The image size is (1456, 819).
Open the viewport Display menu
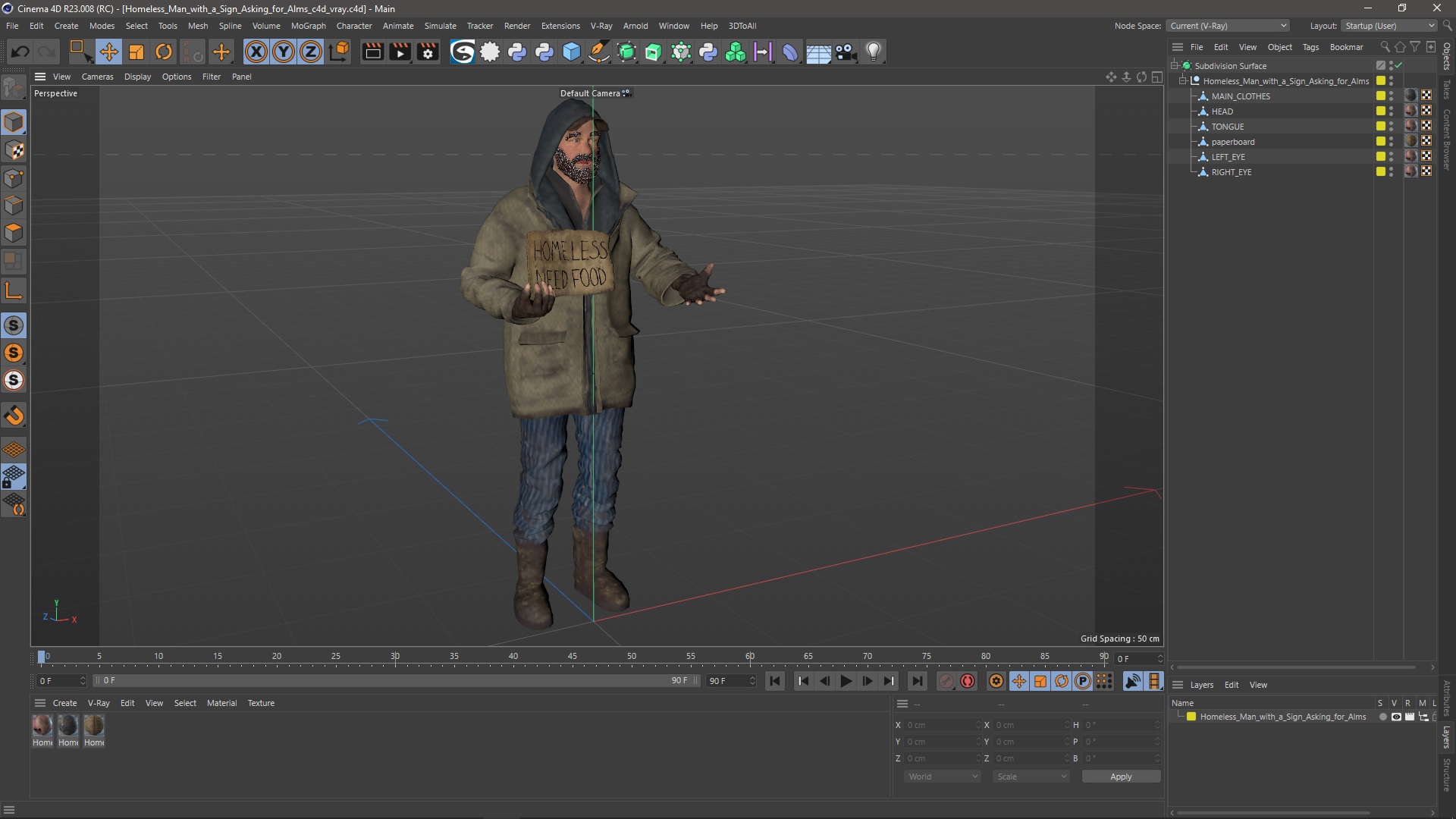point(137,77)
